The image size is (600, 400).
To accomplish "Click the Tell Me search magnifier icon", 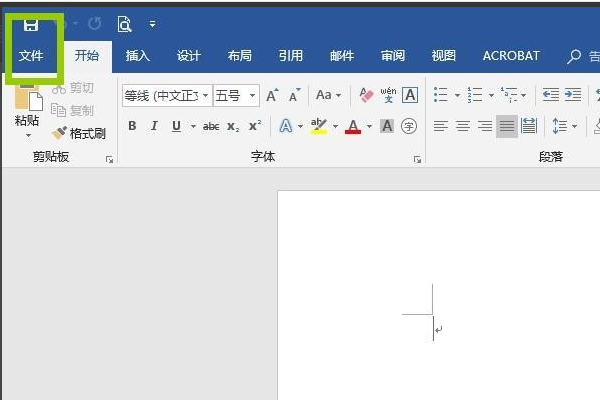I will [x=574, y=57].
